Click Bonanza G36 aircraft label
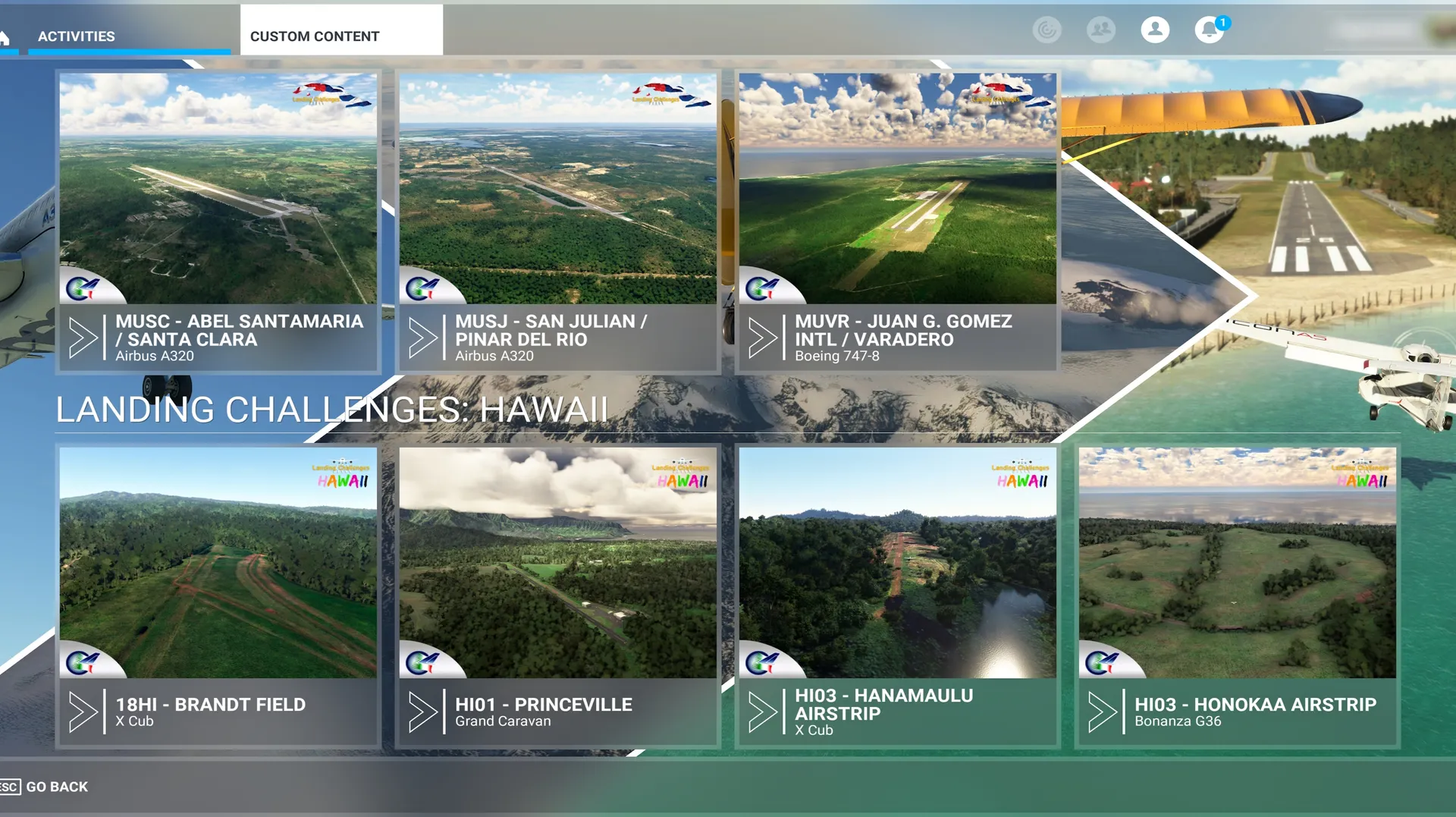The height and width of the screenshot is (817, 1456). (x=1178, y=721)
